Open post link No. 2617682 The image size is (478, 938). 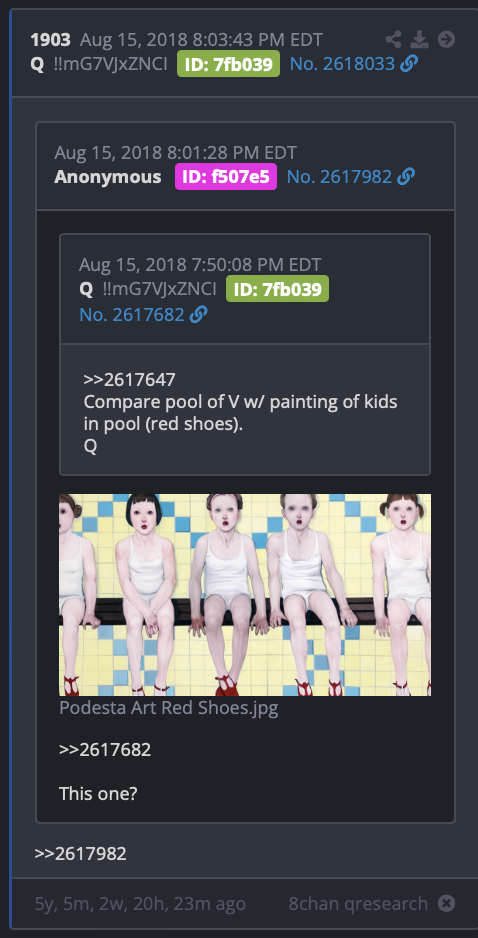[x=132, y=314]
